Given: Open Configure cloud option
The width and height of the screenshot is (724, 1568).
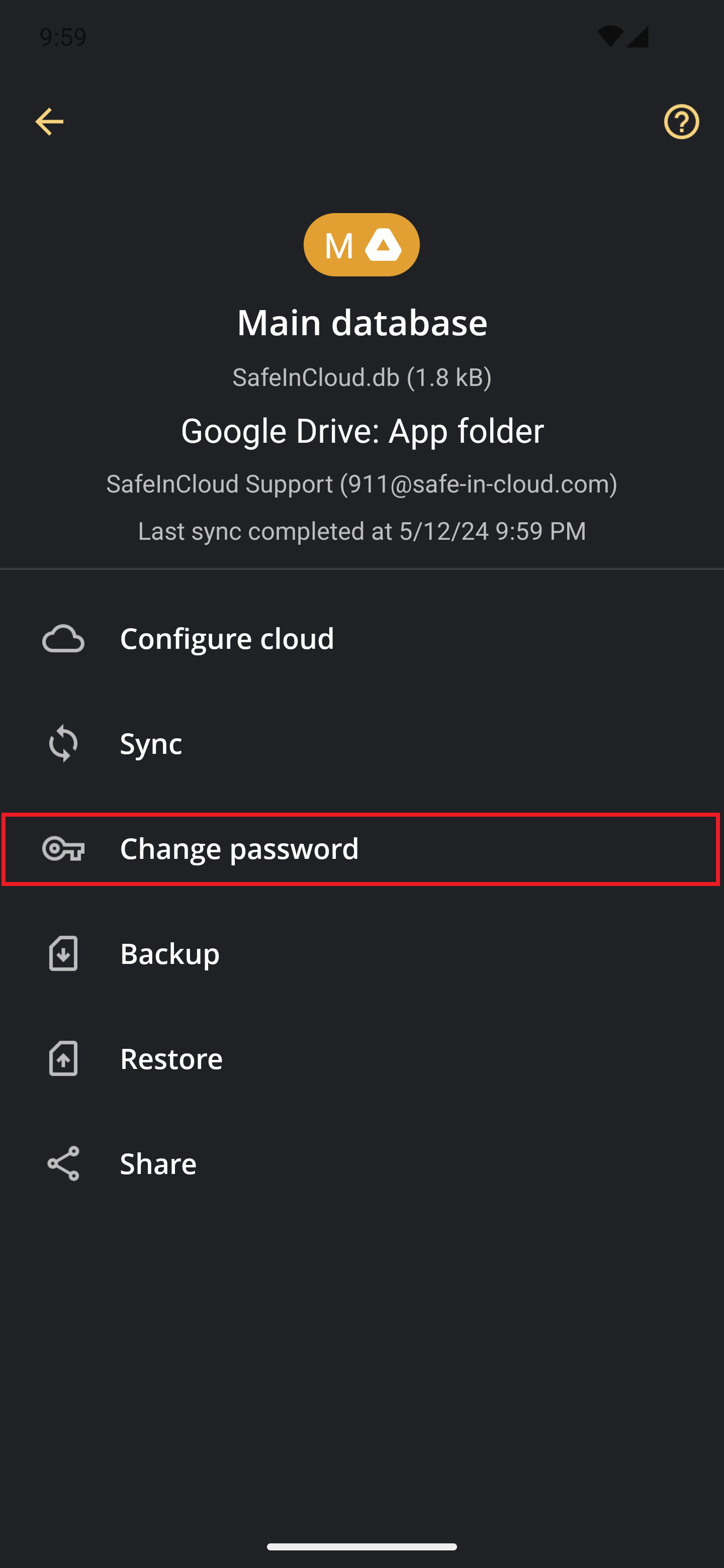Looking at the screenshot, I should click(227, 639).
